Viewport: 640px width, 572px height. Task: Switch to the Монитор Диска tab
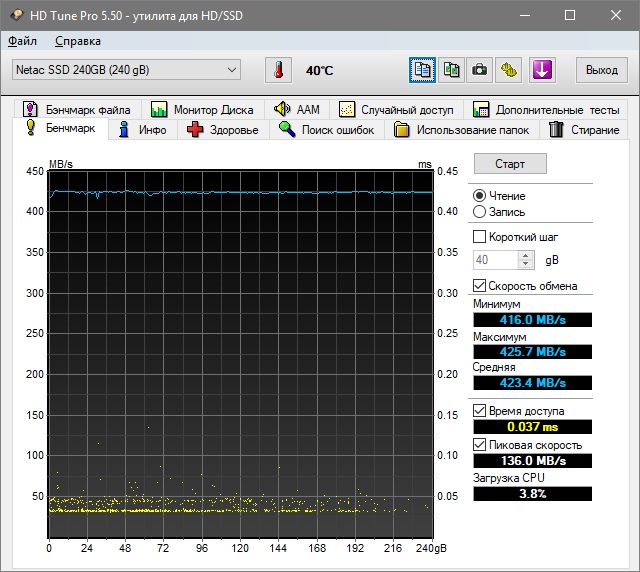(x=202, y=109)
